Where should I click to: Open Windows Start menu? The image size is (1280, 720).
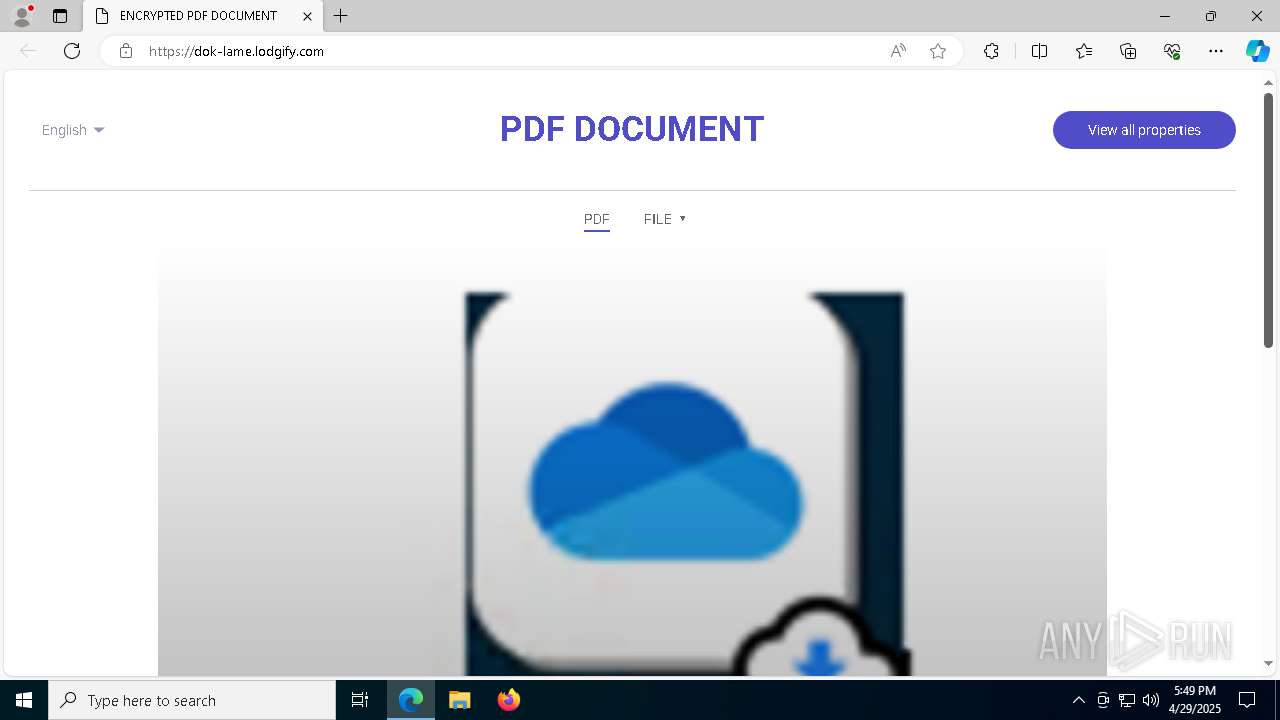click(24, 700)
